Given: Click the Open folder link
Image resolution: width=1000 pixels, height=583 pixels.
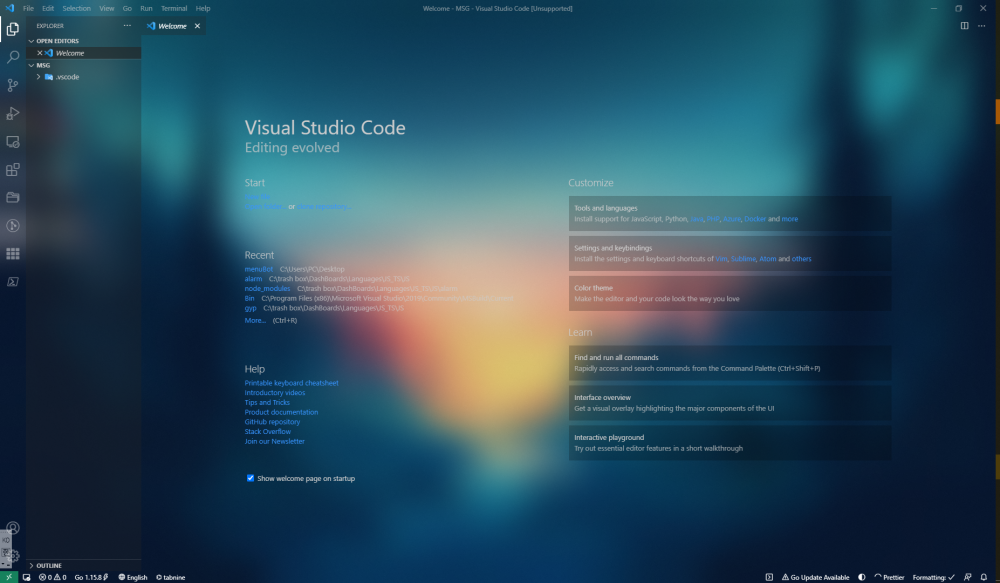Looking at the screenshot, I should point(264,207).
